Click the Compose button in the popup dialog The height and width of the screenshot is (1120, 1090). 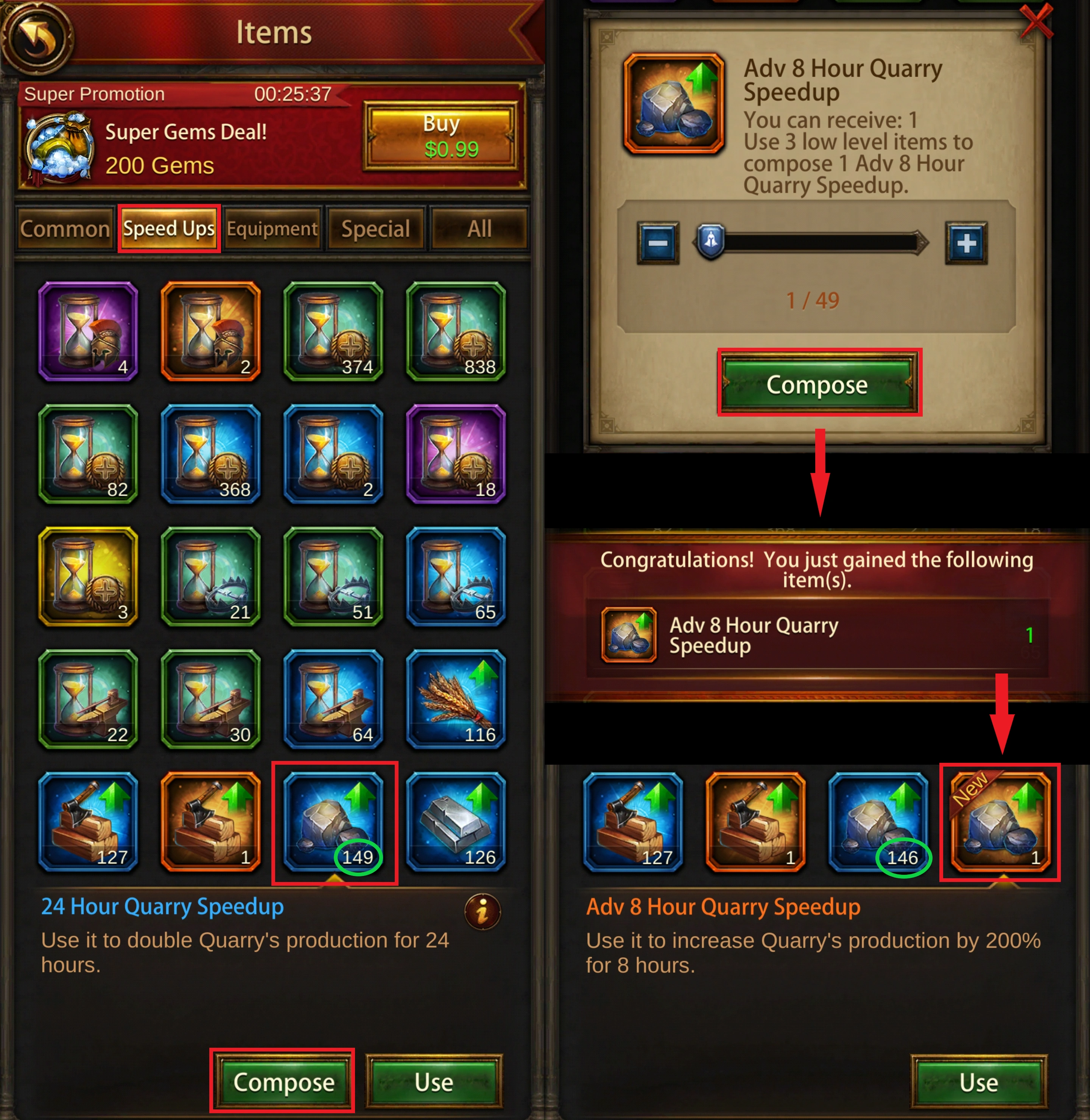click(x=819, y=383)
